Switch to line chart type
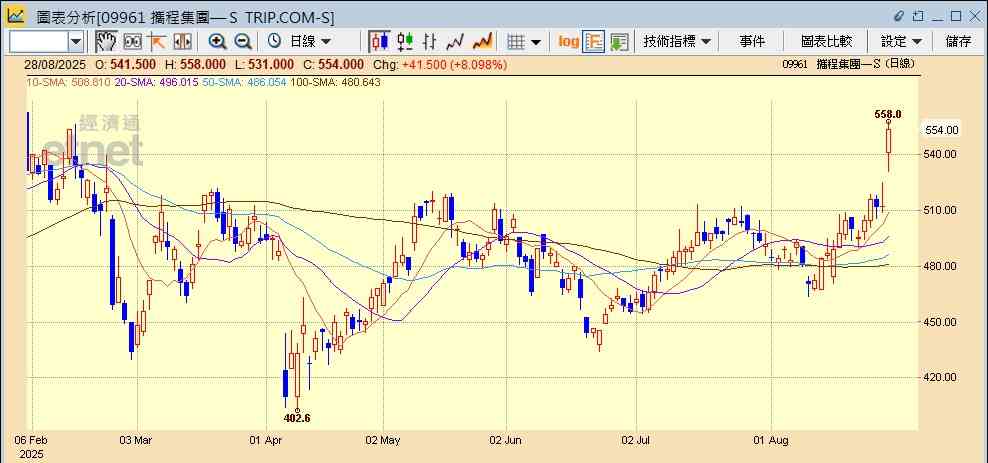The image size is (988, 463). click(455, 42)
